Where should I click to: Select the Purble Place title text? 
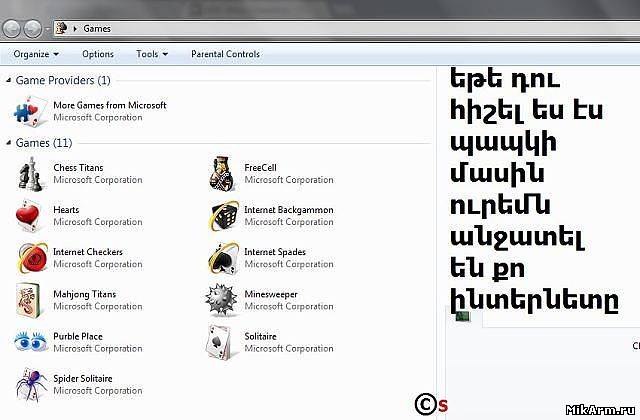click(x=78, y=336)
